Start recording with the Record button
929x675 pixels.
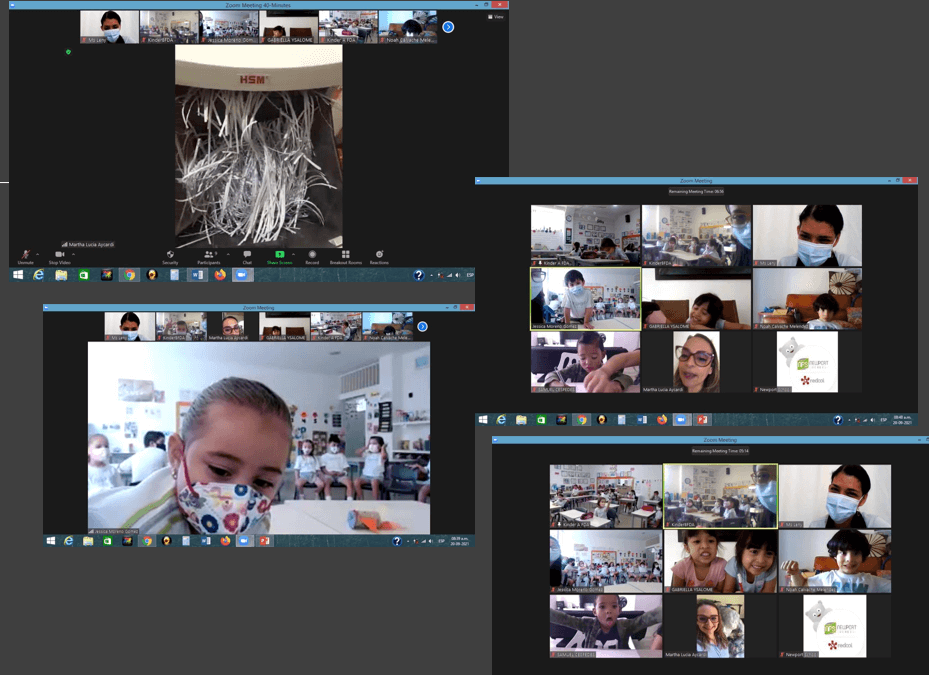pos(312,256)
